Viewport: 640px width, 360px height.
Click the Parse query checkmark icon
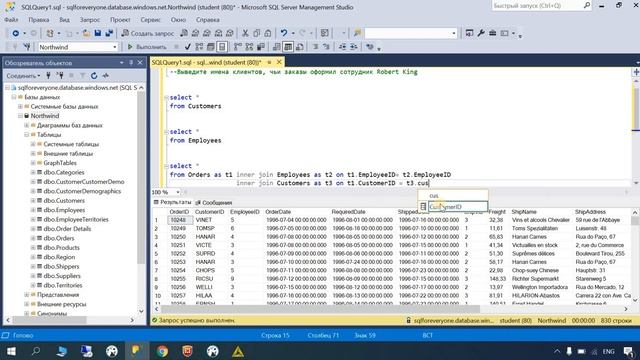[x=188, y=47]
